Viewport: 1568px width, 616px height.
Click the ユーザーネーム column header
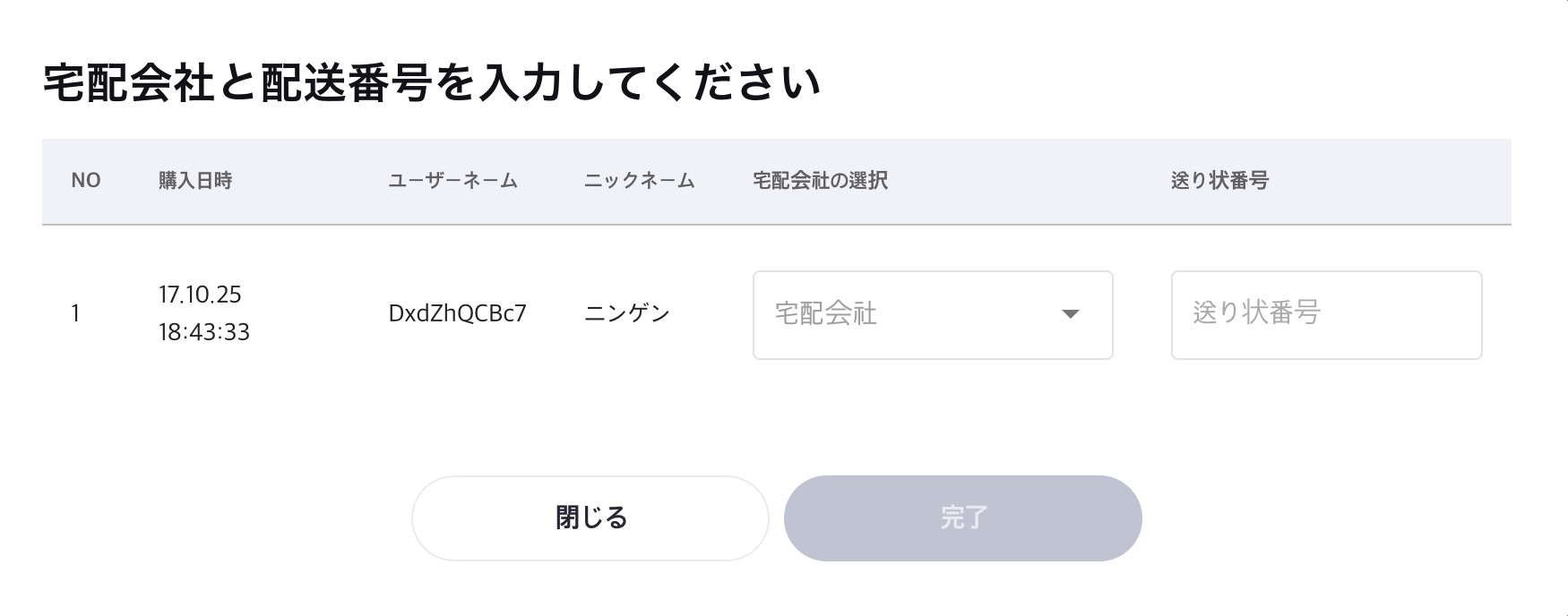452,180
